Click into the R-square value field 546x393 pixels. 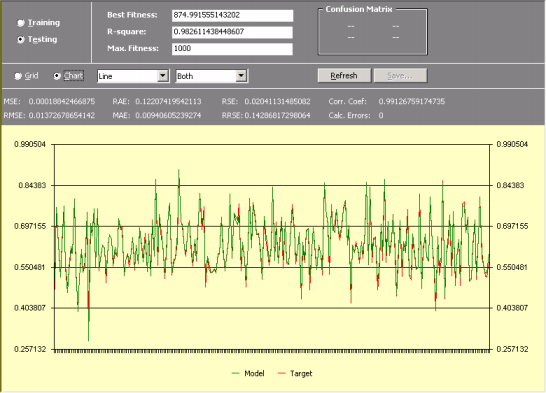232,32
